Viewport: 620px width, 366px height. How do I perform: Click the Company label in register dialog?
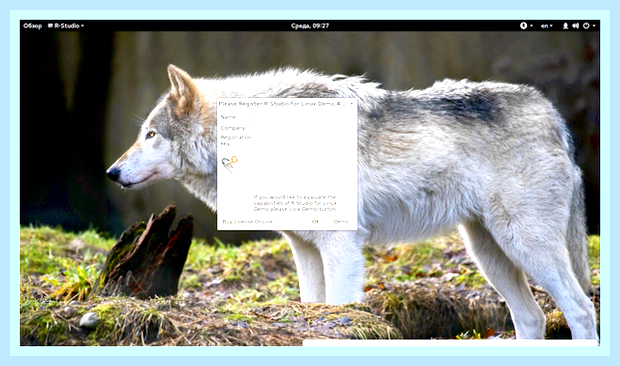[x=233, y=128]
